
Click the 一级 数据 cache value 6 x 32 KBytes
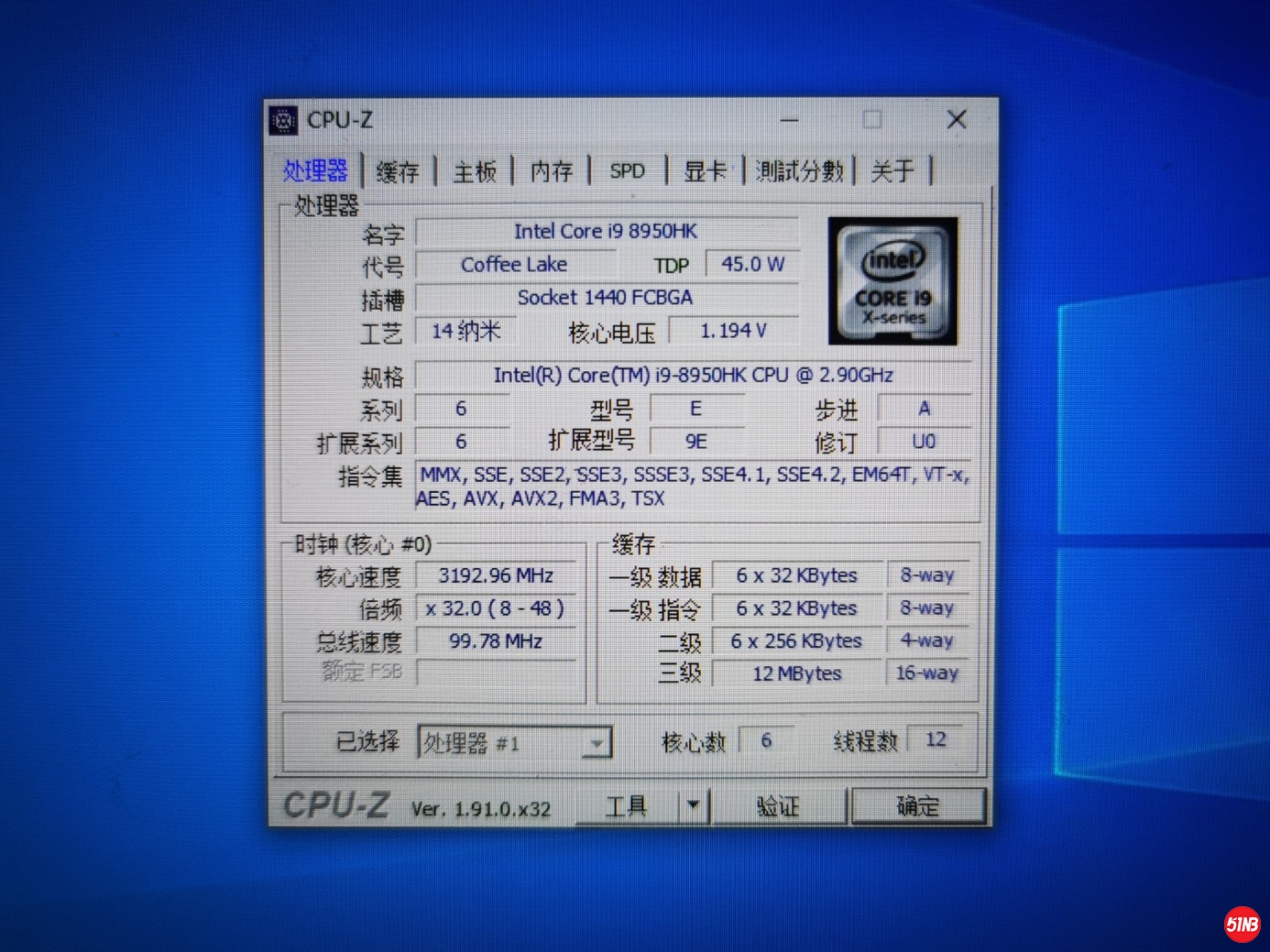click(x=797, y=576)
